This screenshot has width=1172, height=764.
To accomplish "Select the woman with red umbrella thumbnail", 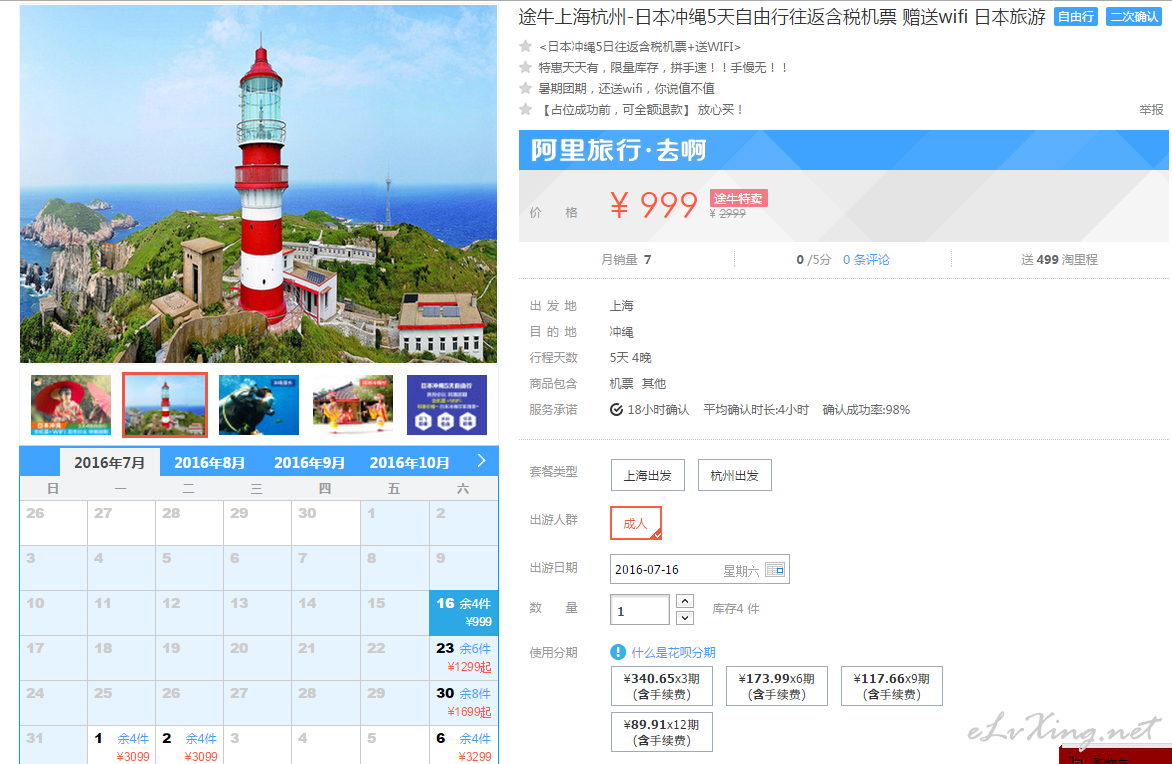I will point(71,404).
